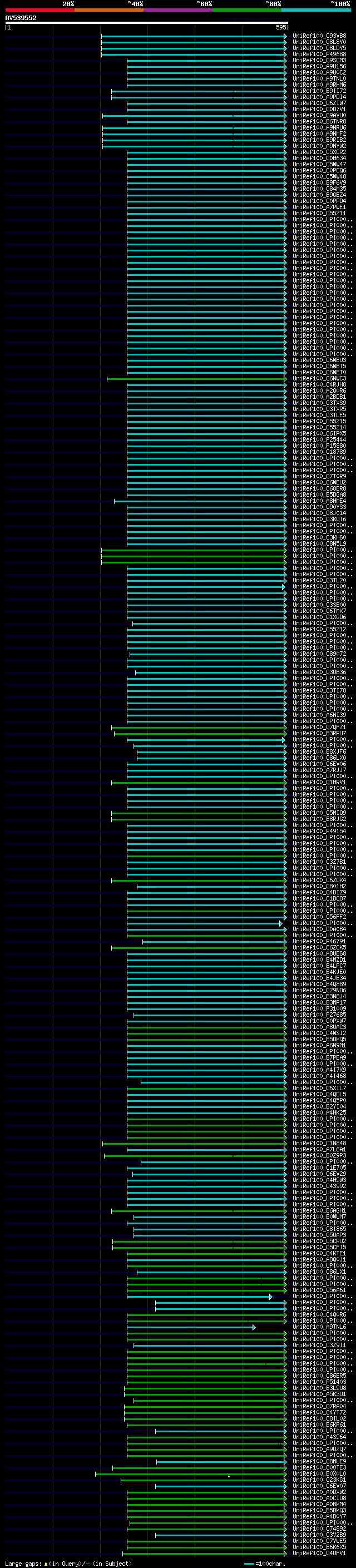Open hit UniRef100_P49688 label
The width and height of the screenshot is (356, 1568).
pos(319,54)
